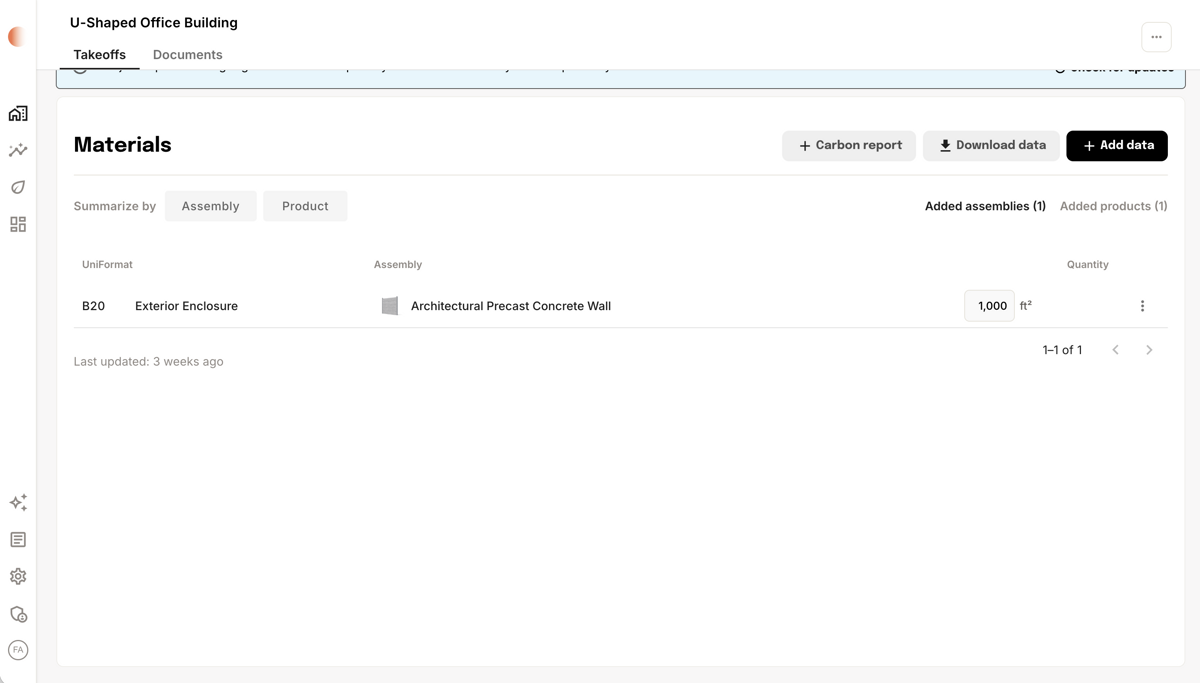This screenshot has width=1200, height=683.
Task: Switch to the Takeoffs tab
Action: (99, 55)
